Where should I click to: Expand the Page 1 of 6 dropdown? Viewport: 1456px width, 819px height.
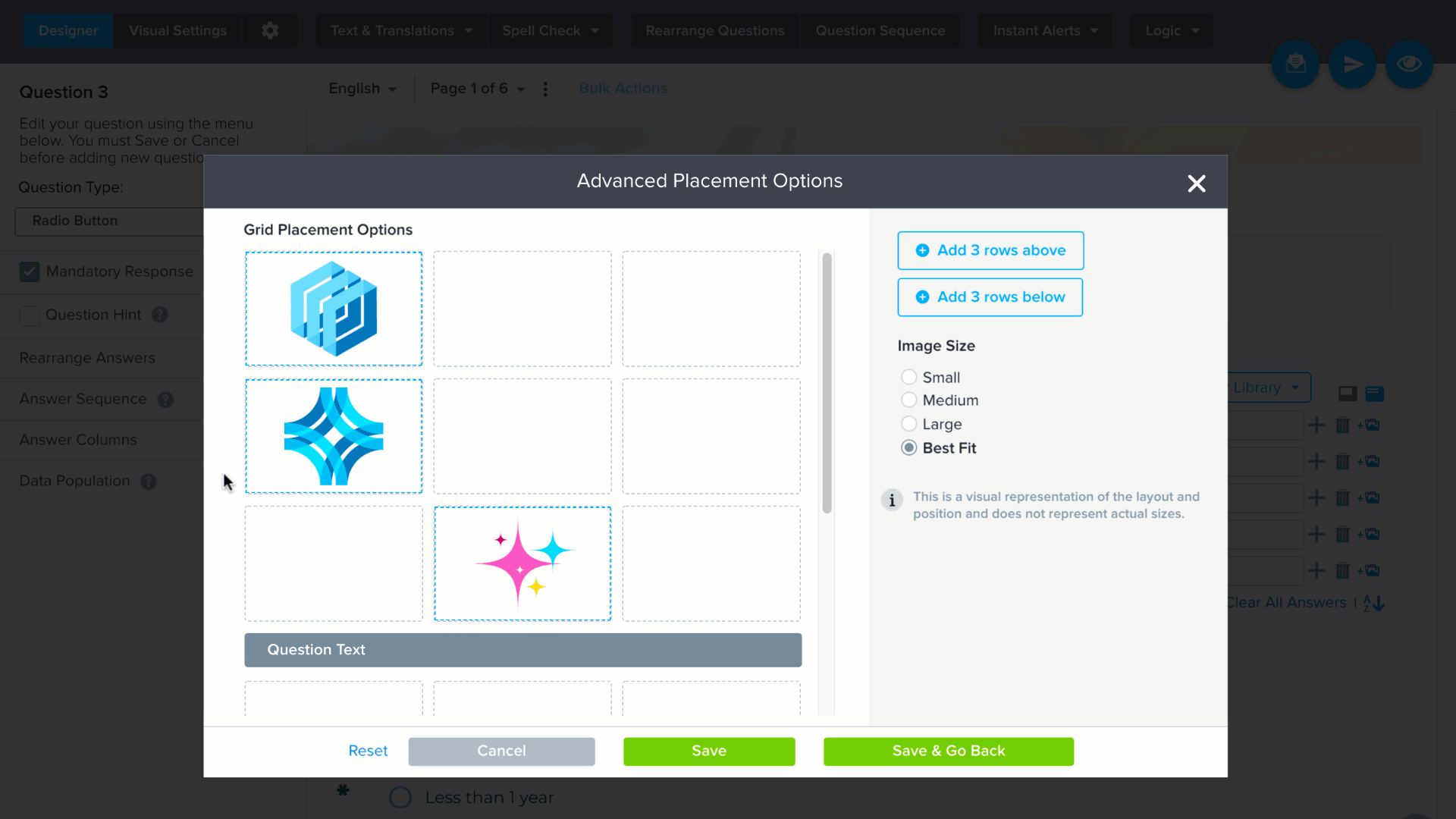tap(478, 89)
